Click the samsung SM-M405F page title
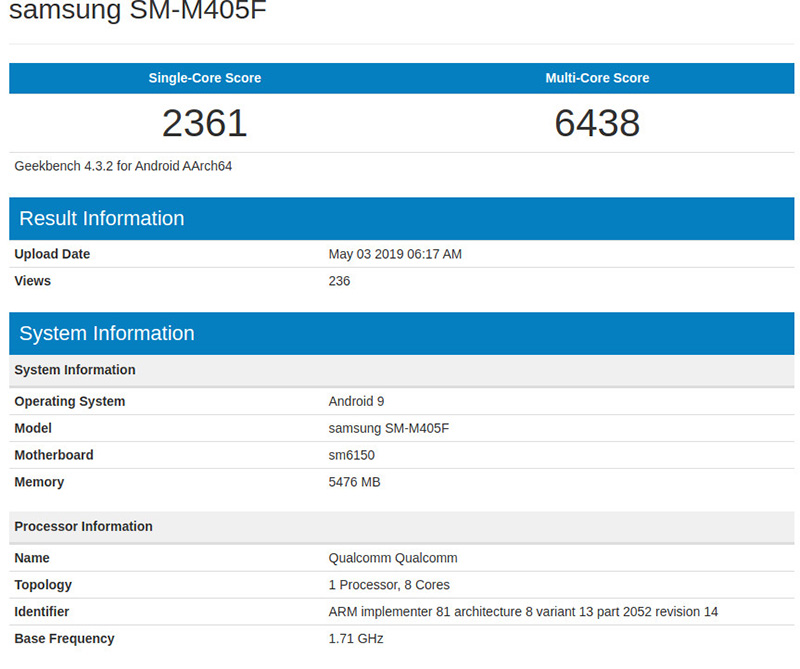The height and width of the screenshot is (669, 800). tap(138, 12)
